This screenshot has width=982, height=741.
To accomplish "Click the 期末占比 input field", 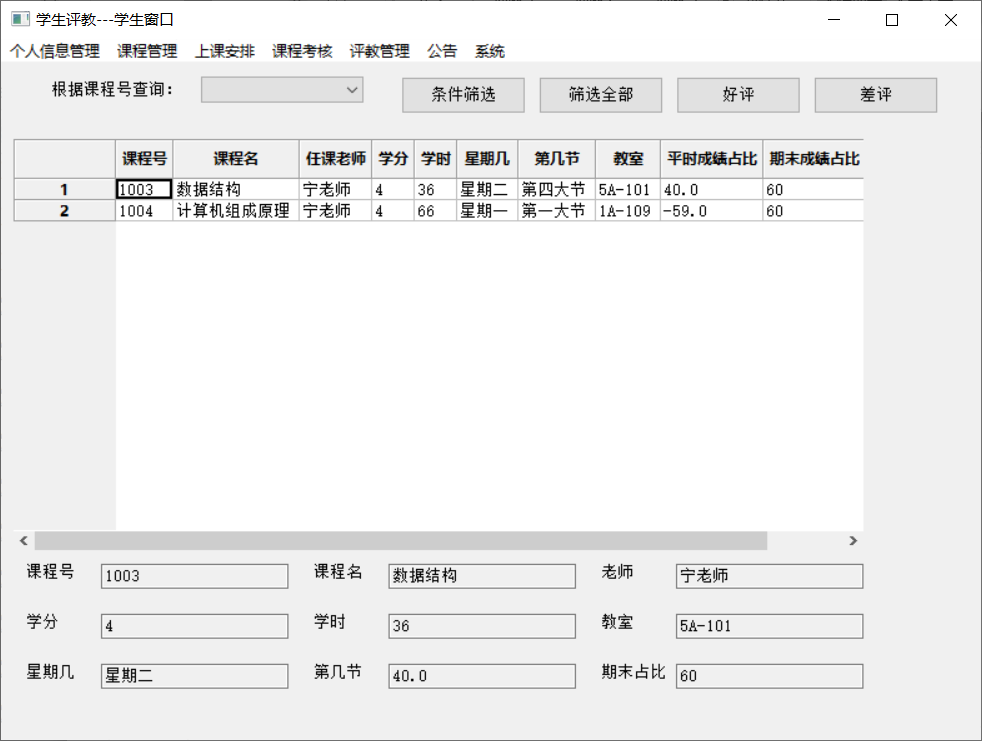I will (770, 676).
